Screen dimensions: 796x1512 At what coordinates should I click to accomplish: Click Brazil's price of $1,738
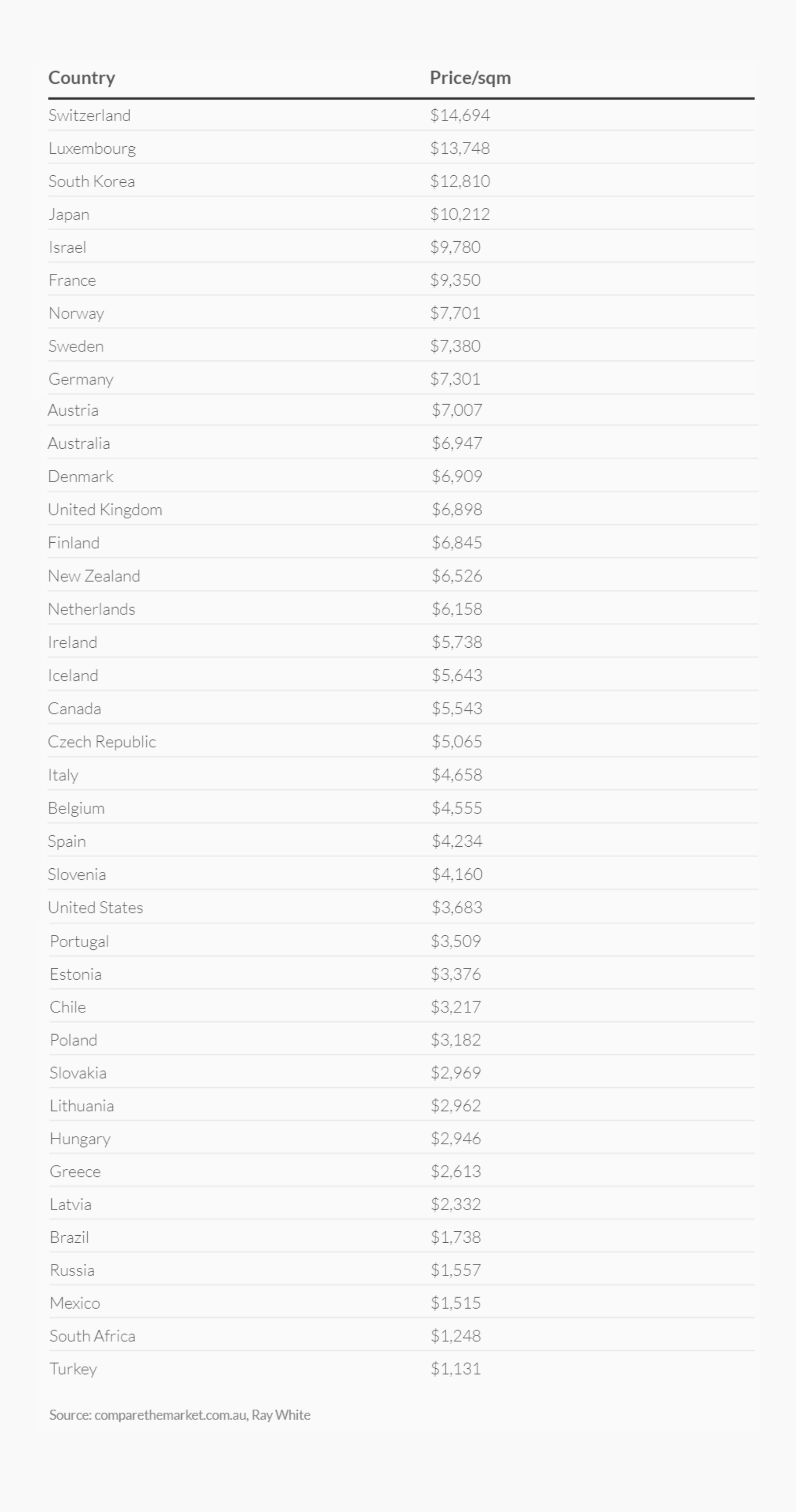[455, 1237]
